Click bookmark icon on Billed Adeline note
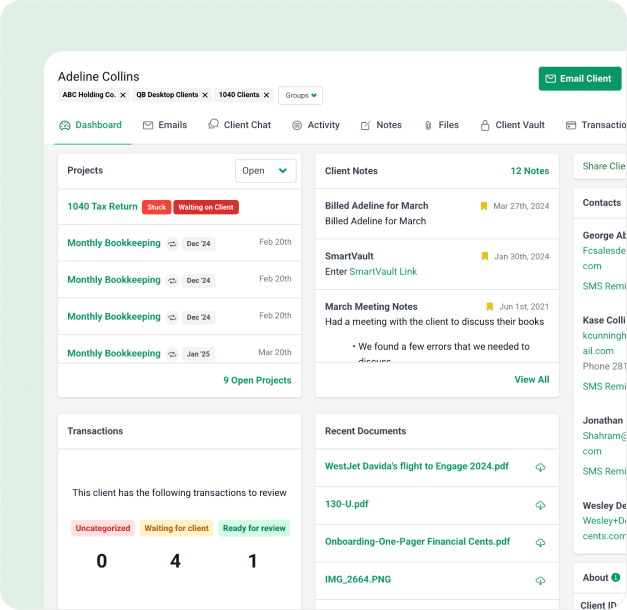The height and width of the screenshot is (610, 627). point(484,206)
